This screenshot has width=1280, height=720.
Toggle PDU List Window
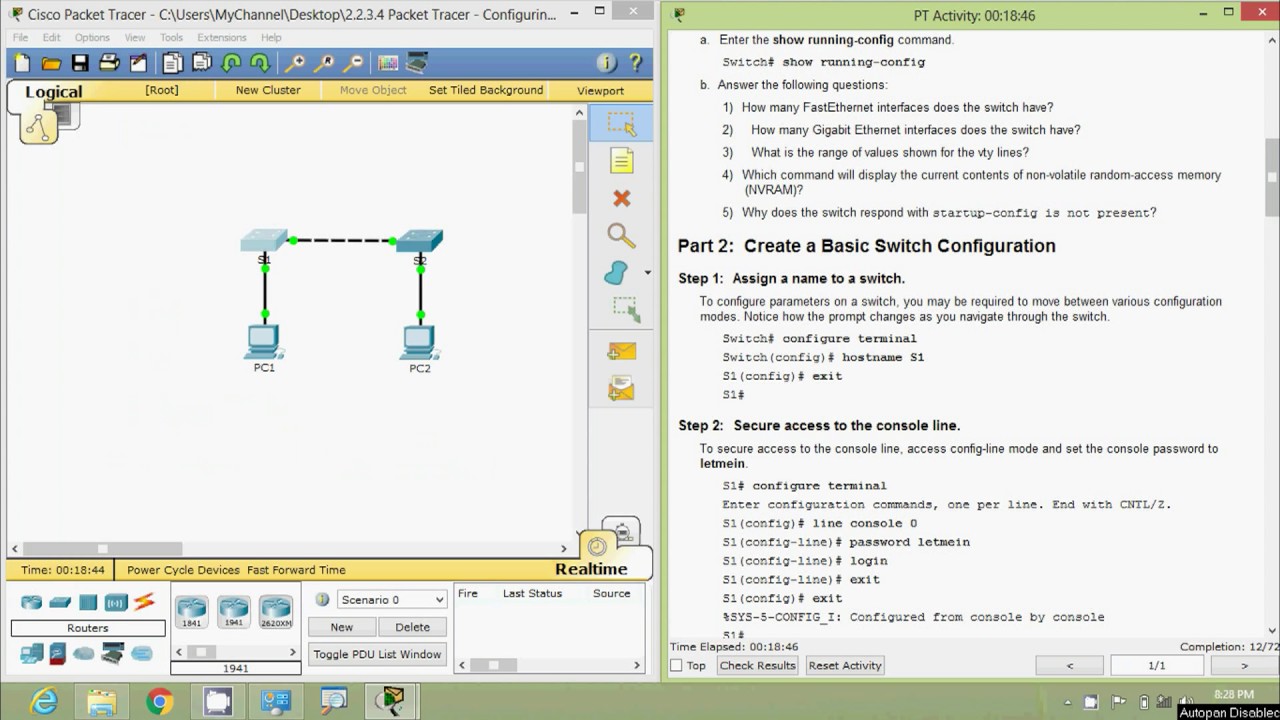tap(377, 655)
